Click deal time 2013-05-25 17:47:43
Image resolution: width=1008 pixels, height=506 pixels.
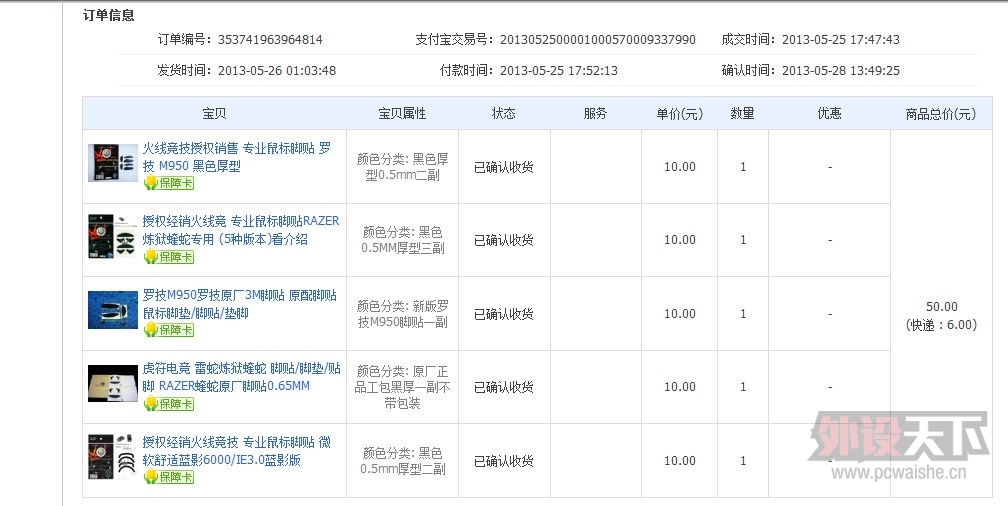[841, 40]
